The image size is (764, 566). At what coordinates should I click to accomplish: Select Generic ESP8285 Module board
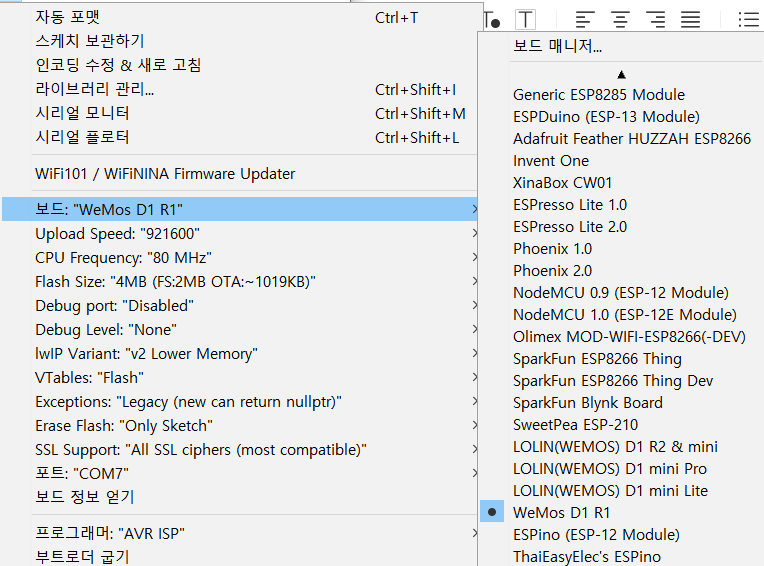[x=621, y=94]
